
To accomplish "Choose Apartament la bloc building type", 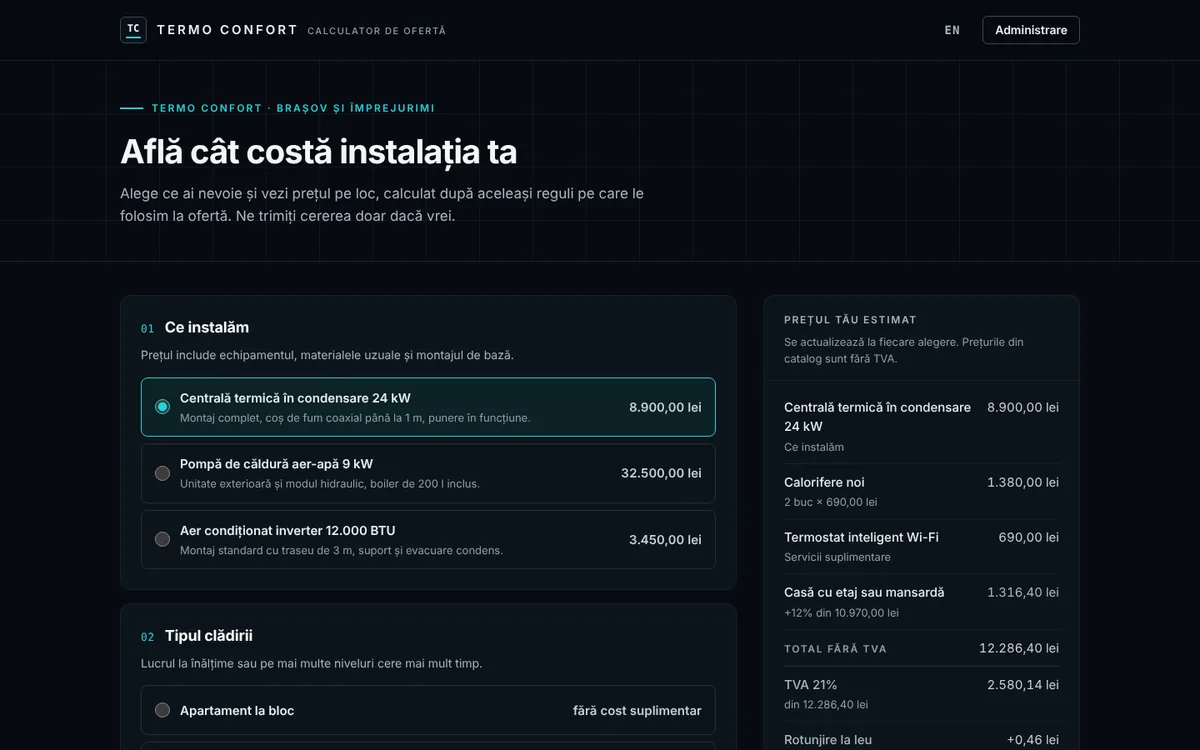I will [x=428, y=710].
